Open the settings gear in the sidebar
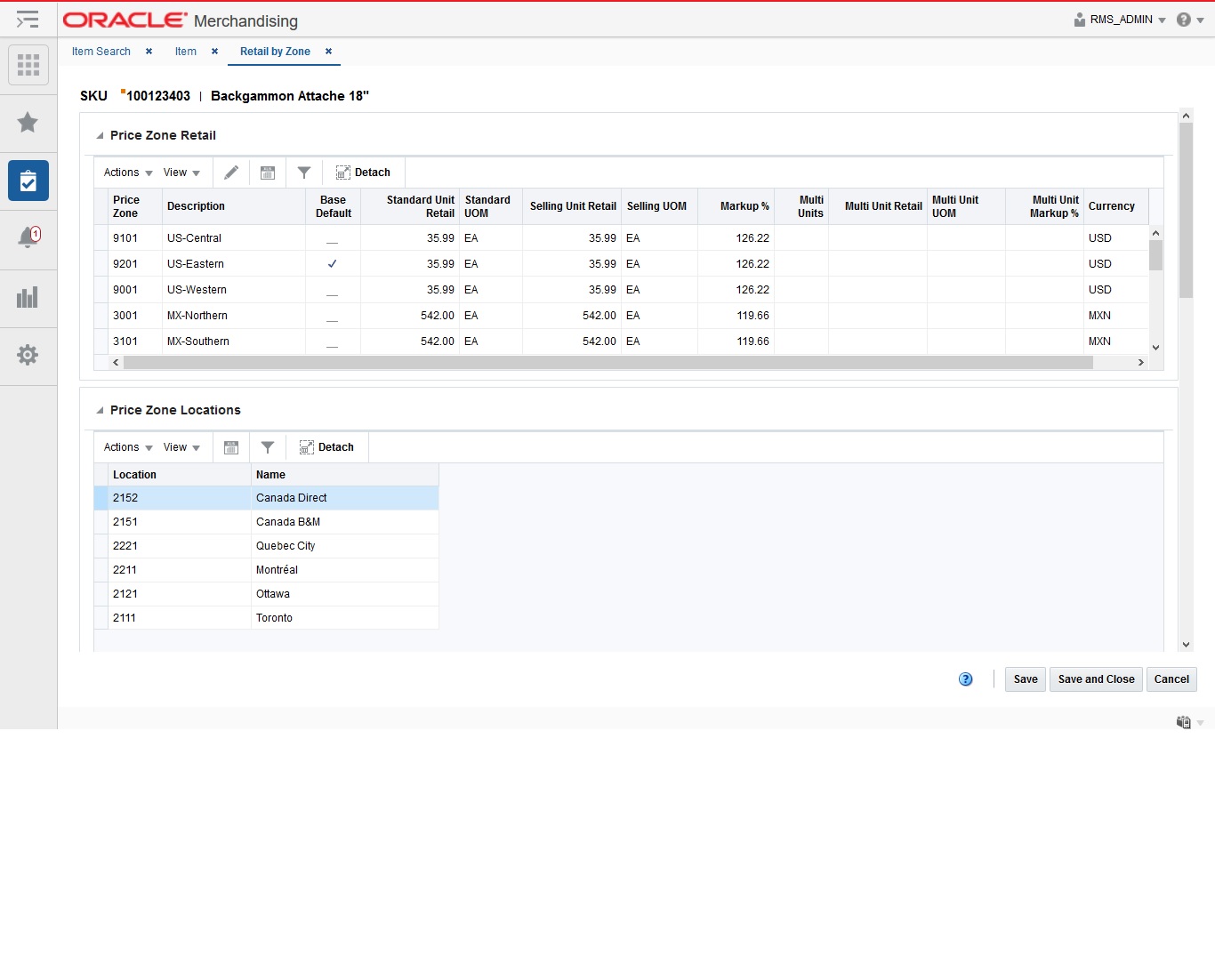 pyautogui.click(x=28, y=356)
